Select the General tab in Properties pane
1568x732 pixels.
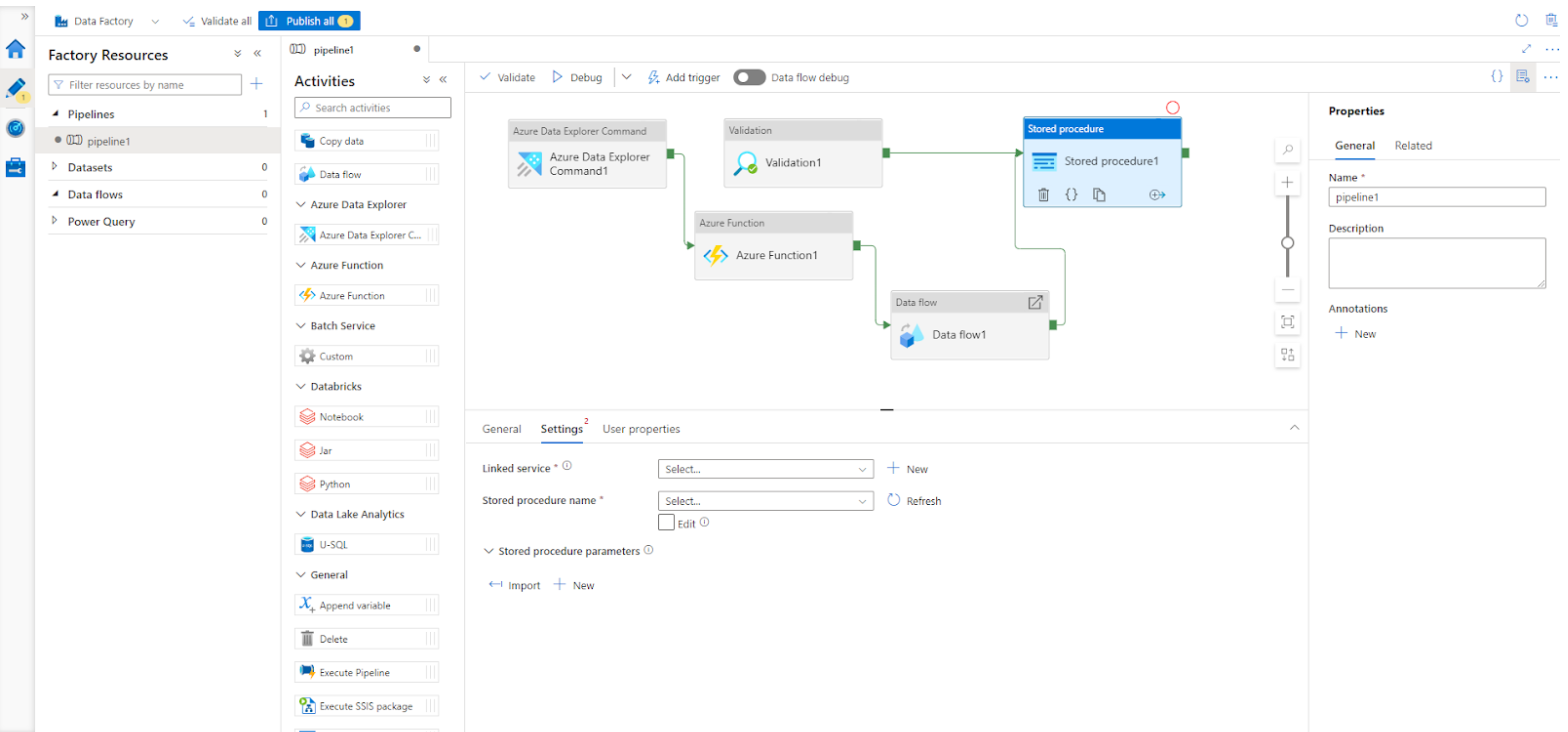point(1355,145)
